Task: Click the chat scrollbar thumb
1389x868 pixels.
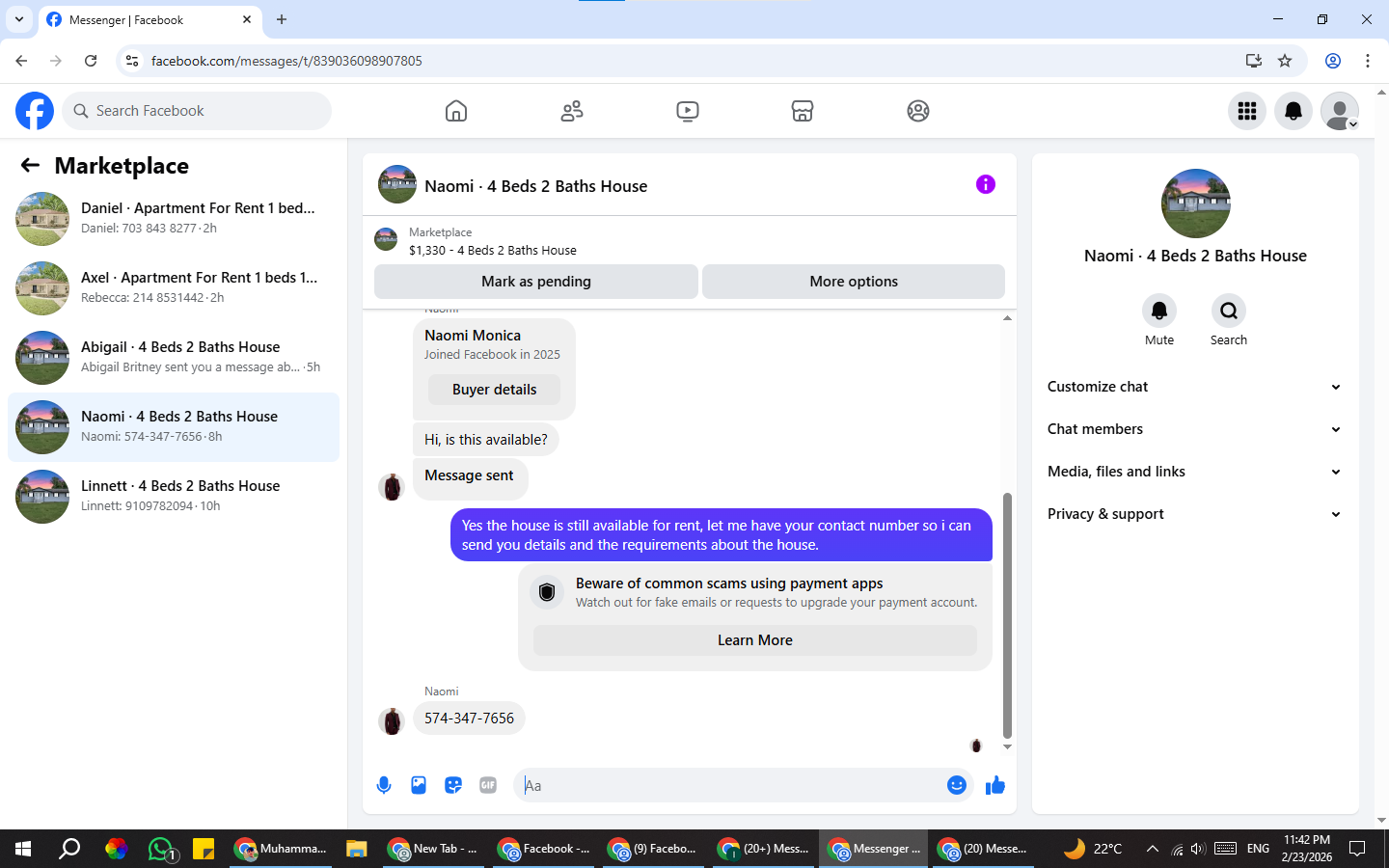Action: pos(1007,615)
